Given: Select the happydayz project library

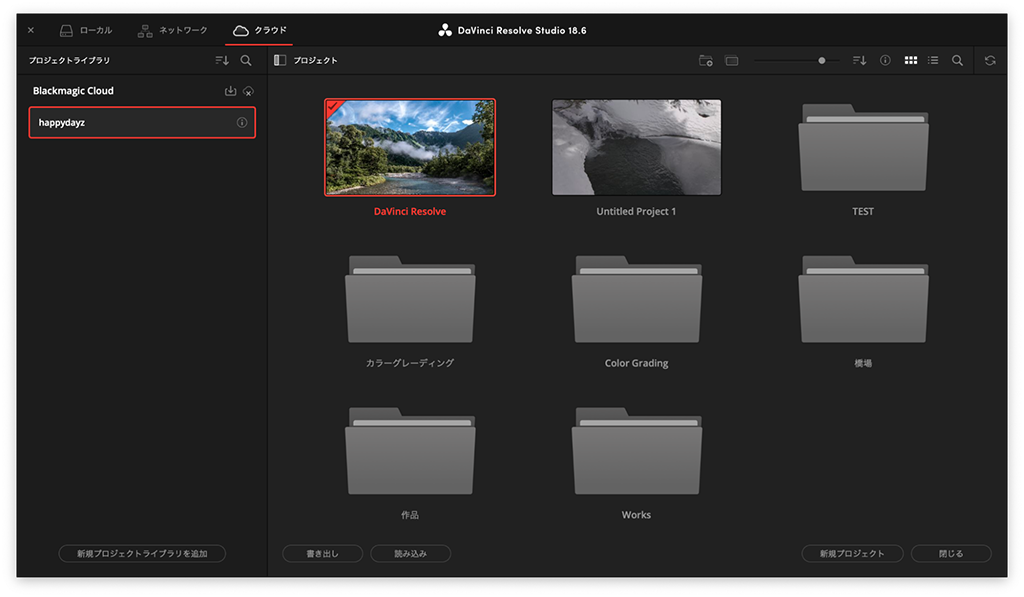Looking at the screenshot, I should point(142,123).
